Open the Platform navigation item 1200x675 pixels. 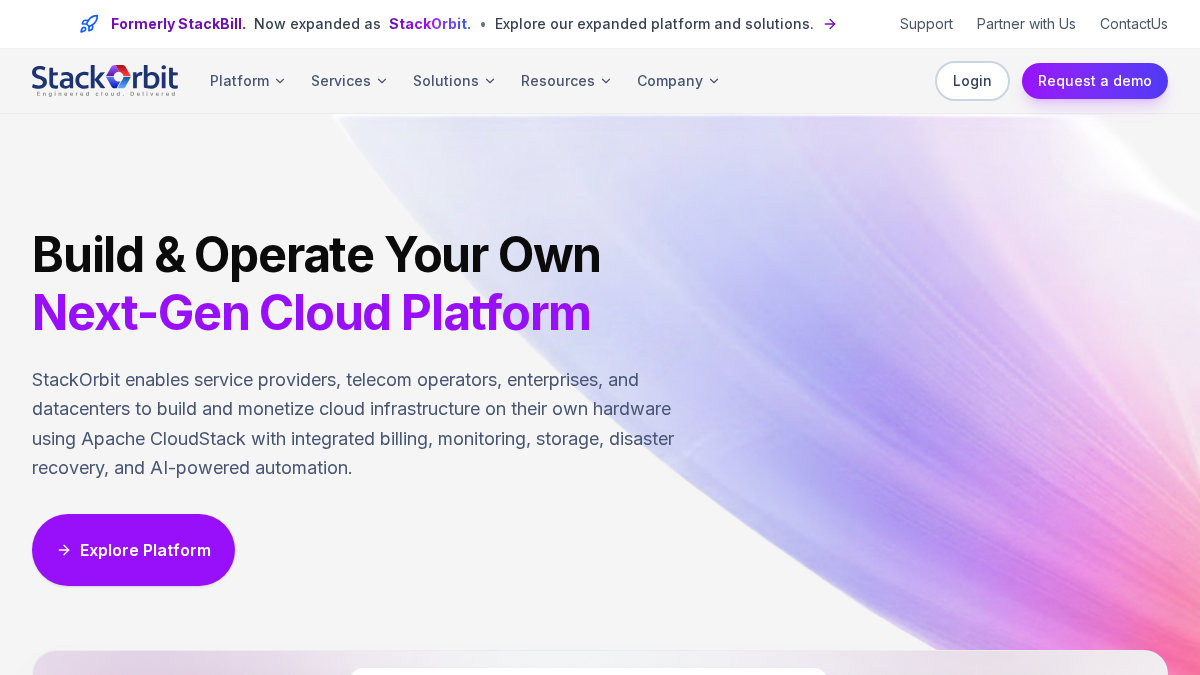click(x=248, y=81)
